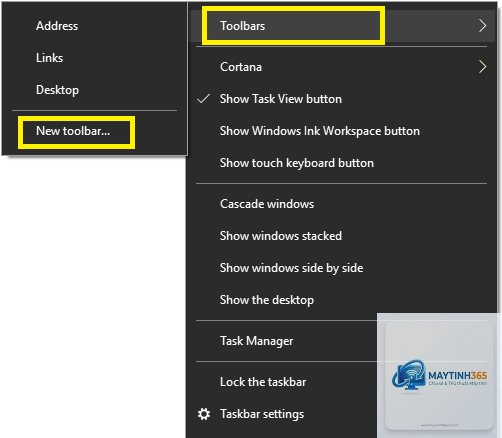Click the Taskbar settings gear icon
Screen dimensions: 502x438
(x=204, y=414)
